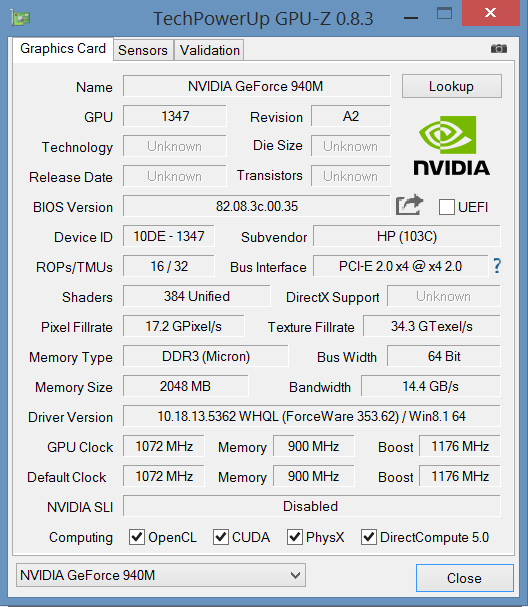This screenshot has height=607, width=528.
Task: Click the Memory Size value 2048 MB
Action: [185, 386]
